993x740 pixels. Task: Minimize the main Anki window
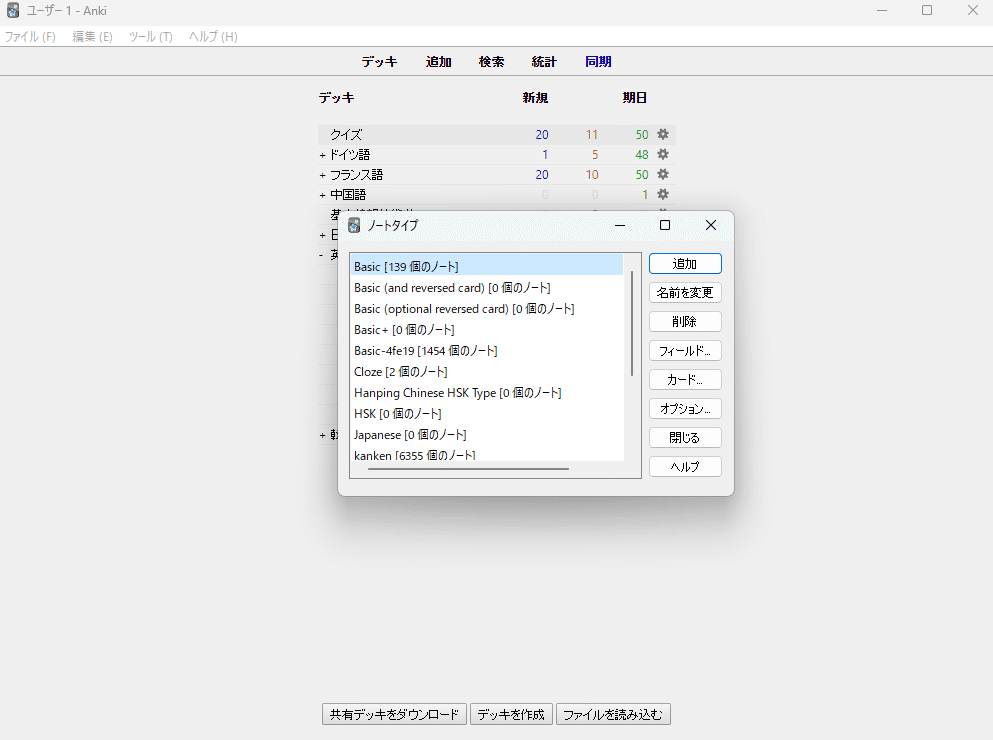pos(882,10)
